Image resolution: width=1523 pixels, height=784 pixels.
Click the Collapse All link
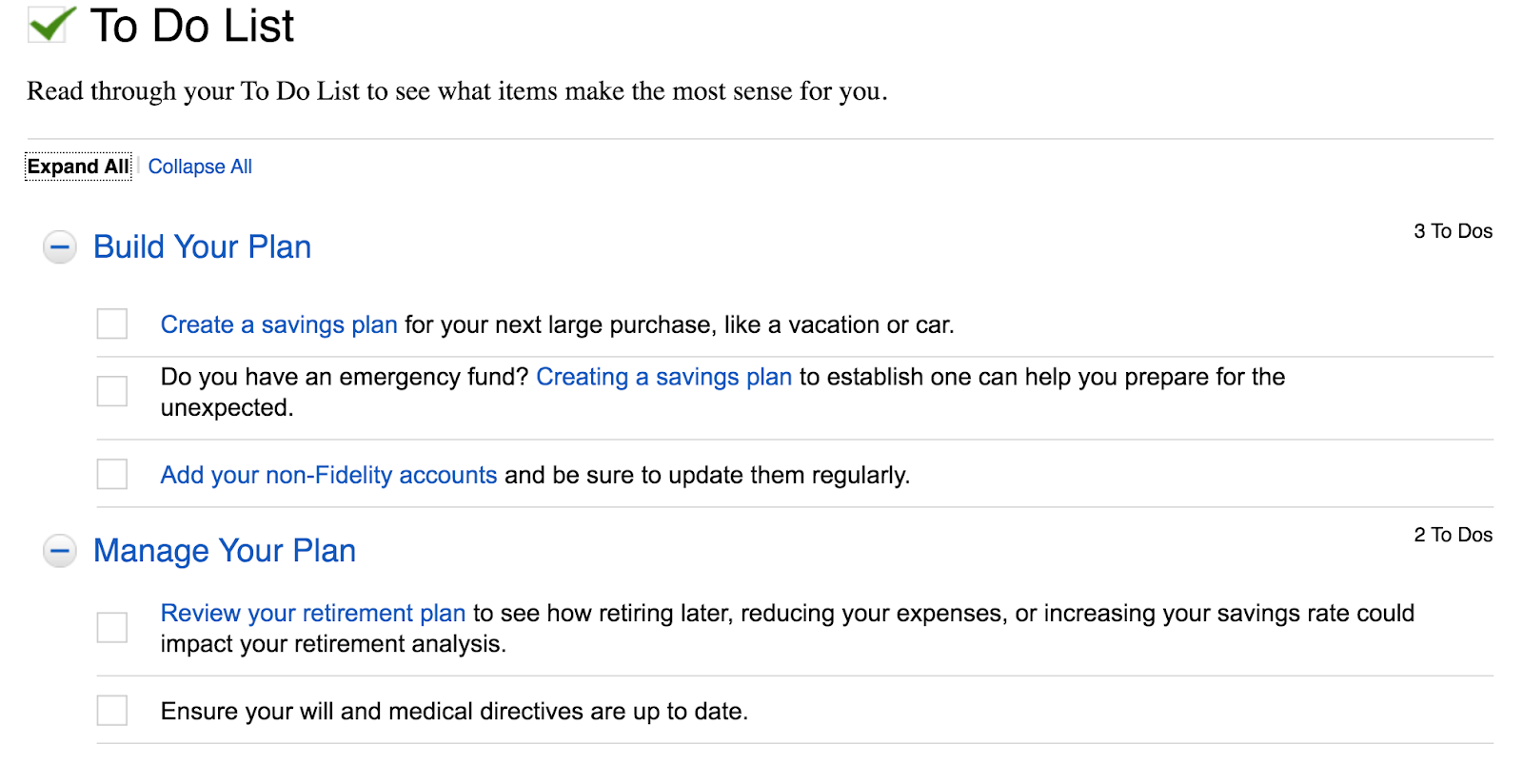200,167
